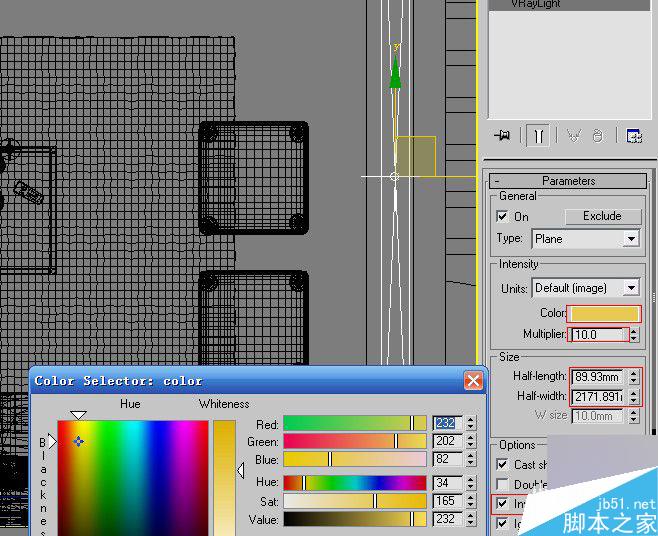Click the Green spinner arrows
658x536 pixels.
pyautogui.click(x=470, y=441)
